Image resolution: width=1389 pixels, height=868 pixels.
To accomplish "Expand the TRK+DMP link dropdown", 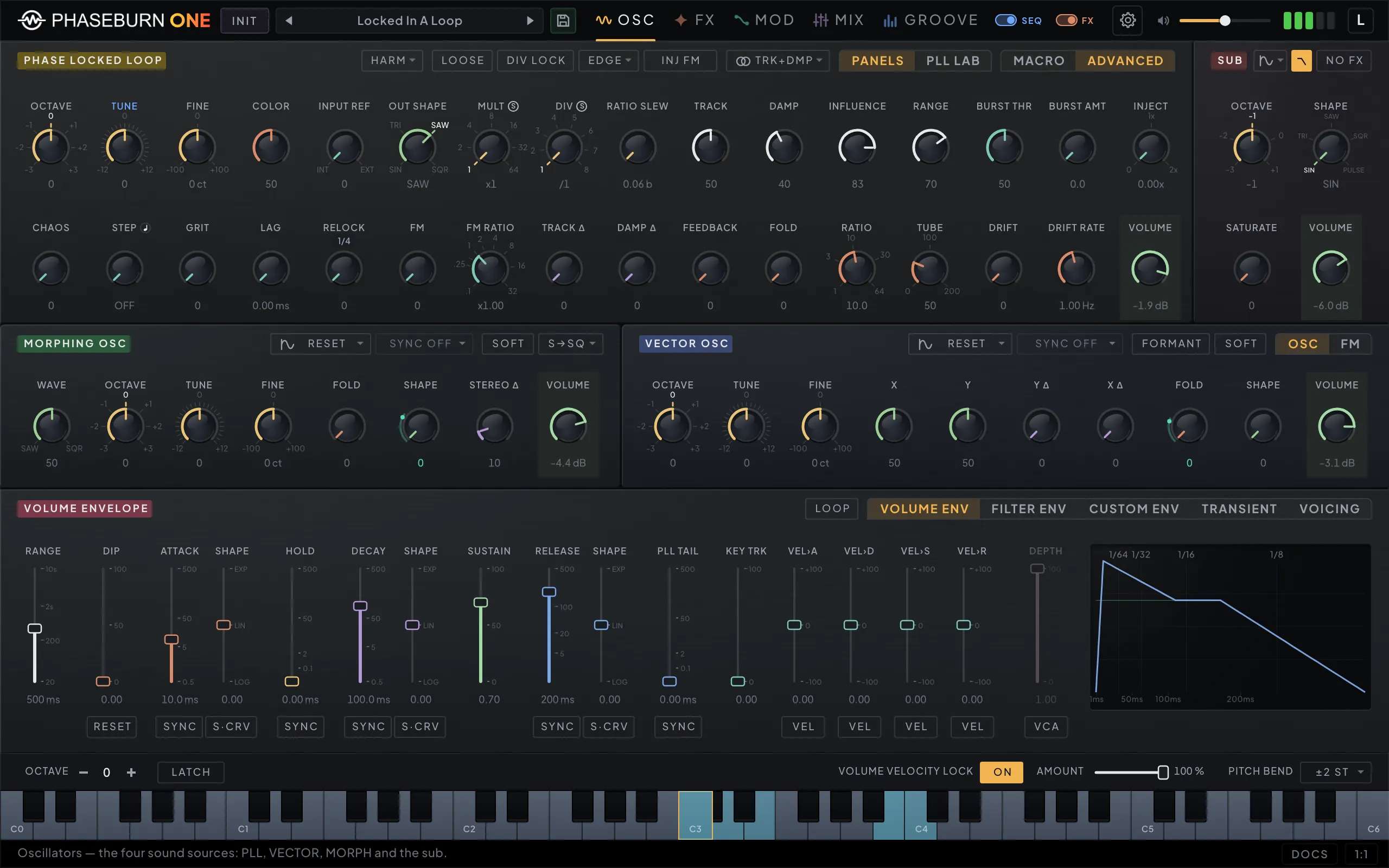I will (778, 60).
